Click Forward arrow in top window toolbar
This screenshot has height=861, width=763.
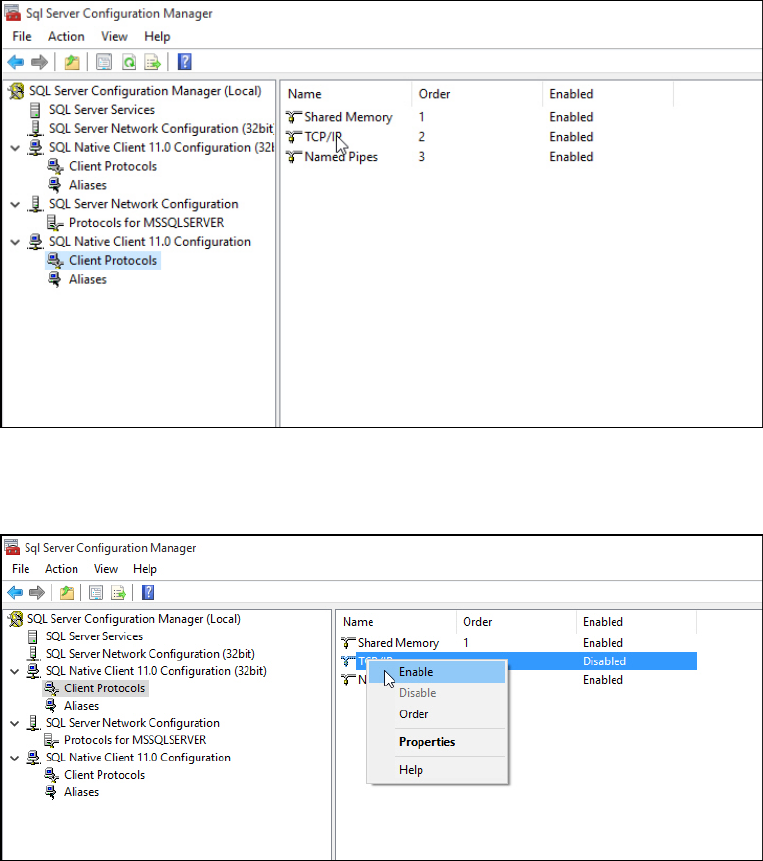40,62
